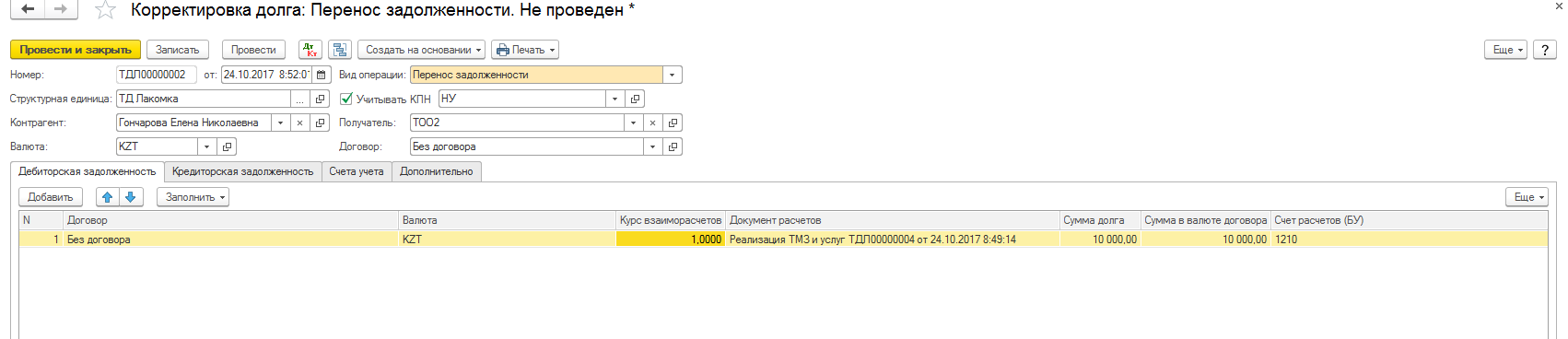Toggle Учитывать КПН checkbox
The image size is (1568, 339).
point(346,99)
